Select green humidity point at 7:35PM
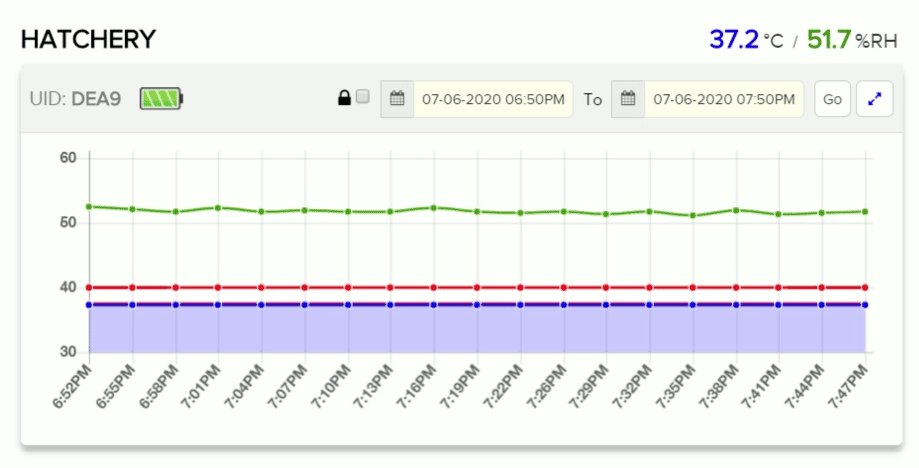 (692, 215)
